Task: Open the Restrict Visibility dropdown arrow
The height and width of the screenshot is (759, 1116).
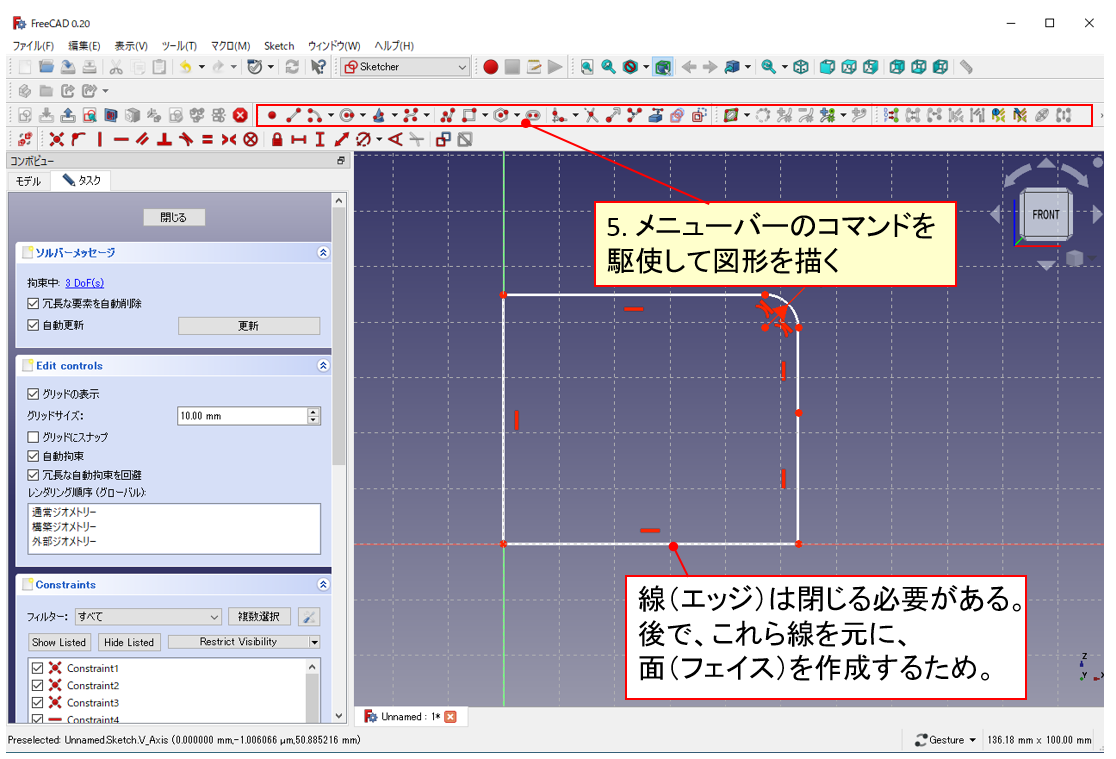Action: click(x=314, y=642)
